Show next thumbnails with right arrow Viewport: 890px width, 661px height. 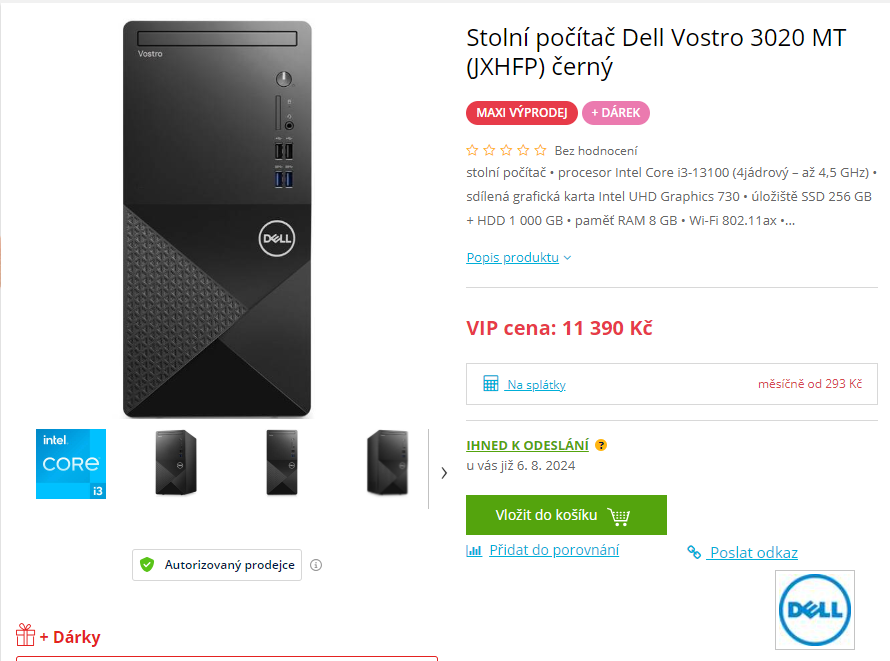[444, 472]
